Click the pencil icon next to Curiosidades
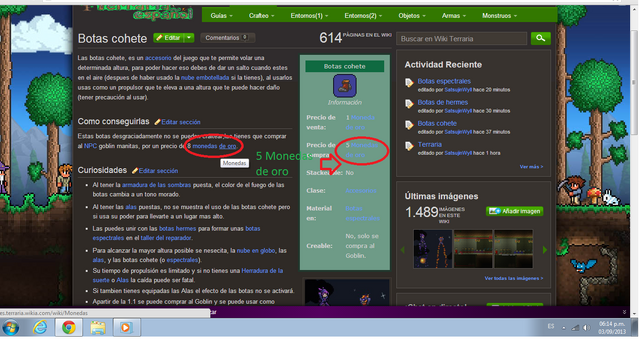 click(x=135, y=171)
